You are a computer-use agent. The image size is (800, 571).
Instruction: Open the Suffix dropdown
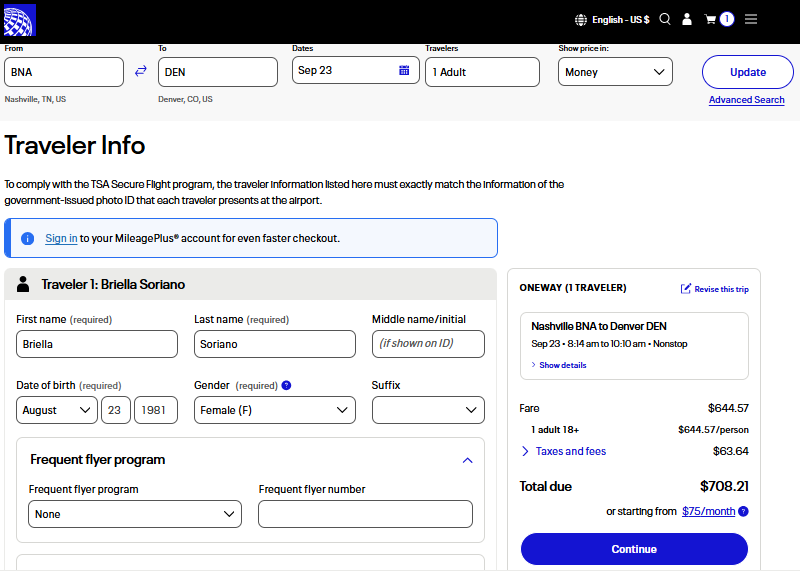428,410
